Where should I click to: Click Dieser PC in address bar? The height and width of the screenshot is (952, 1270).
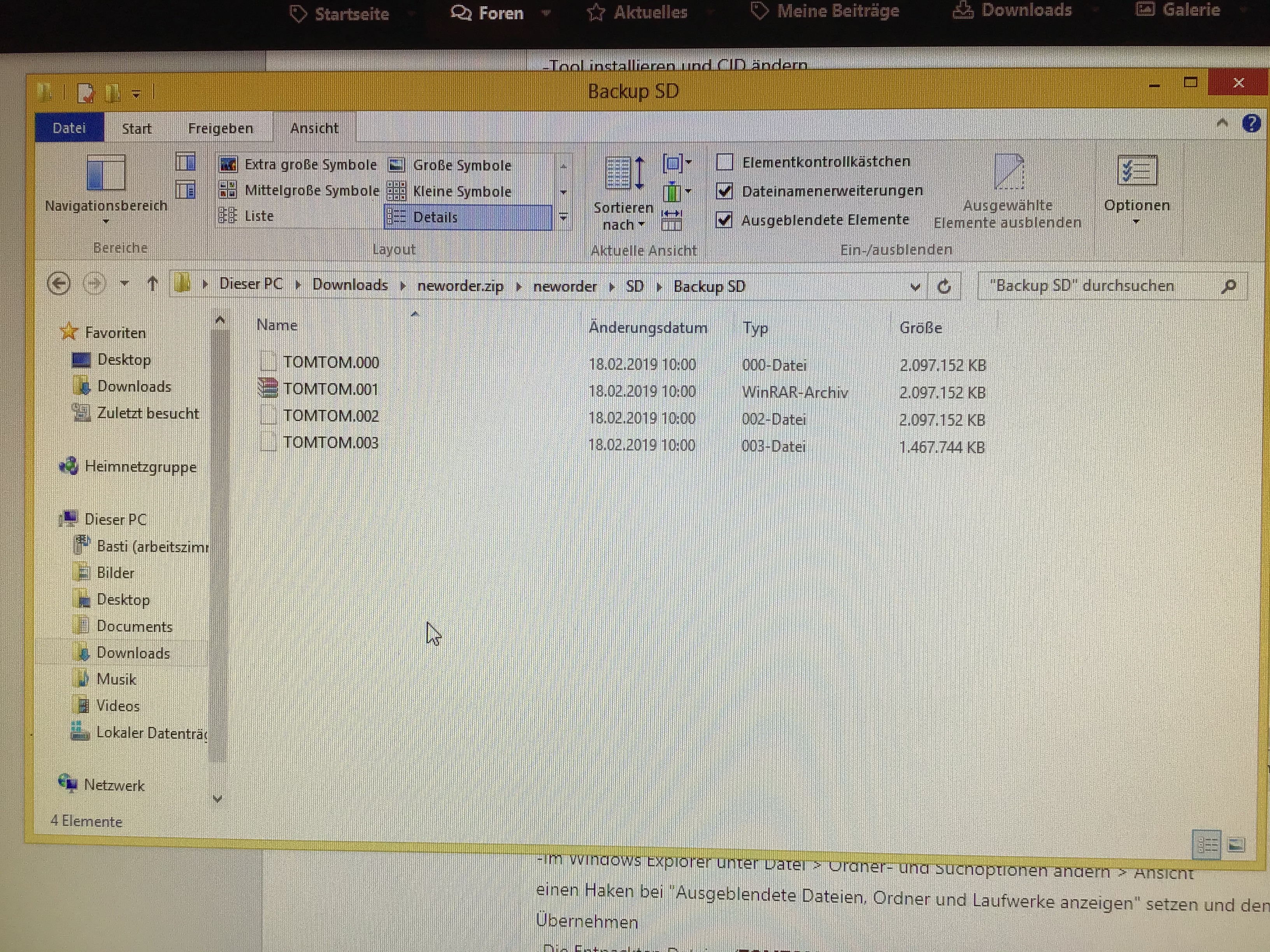251,284
